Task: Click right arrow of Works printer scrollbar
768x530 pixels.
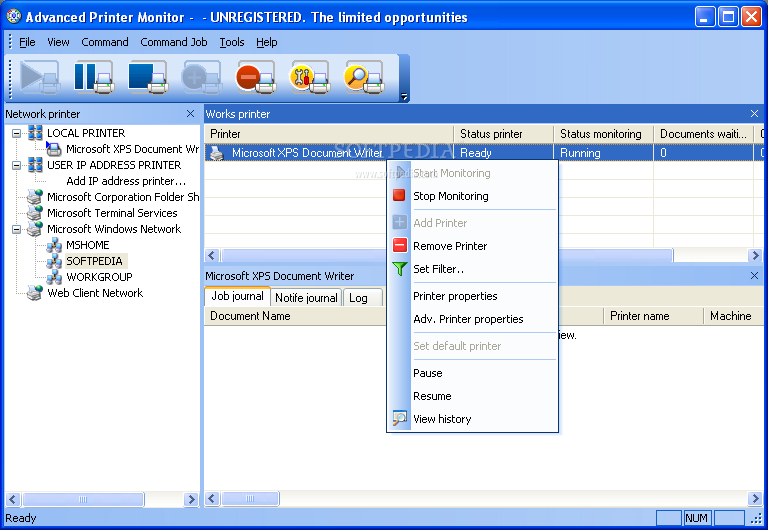Action: pos(755,255)
